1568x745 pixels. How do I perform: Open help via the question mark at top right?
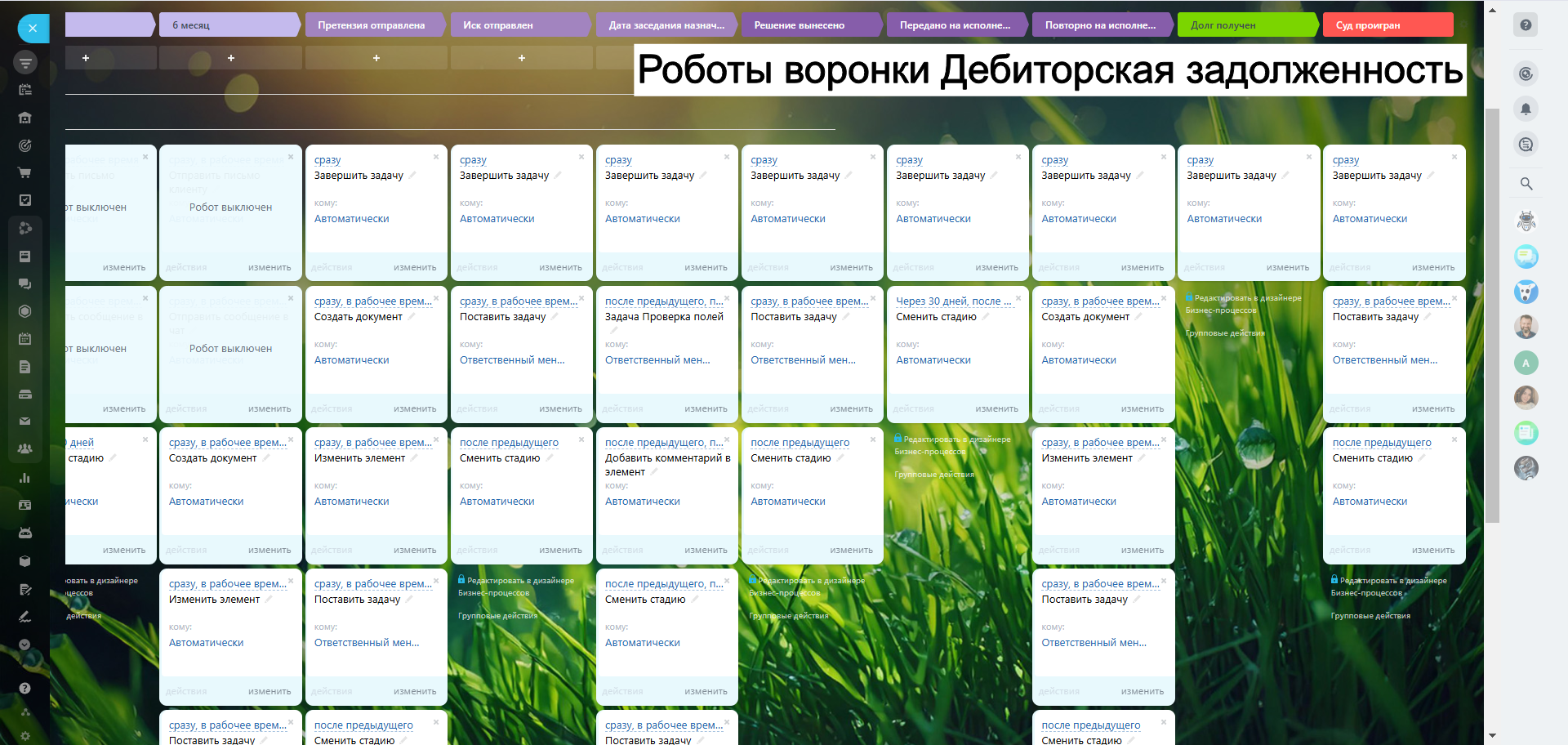point(1526,25)
